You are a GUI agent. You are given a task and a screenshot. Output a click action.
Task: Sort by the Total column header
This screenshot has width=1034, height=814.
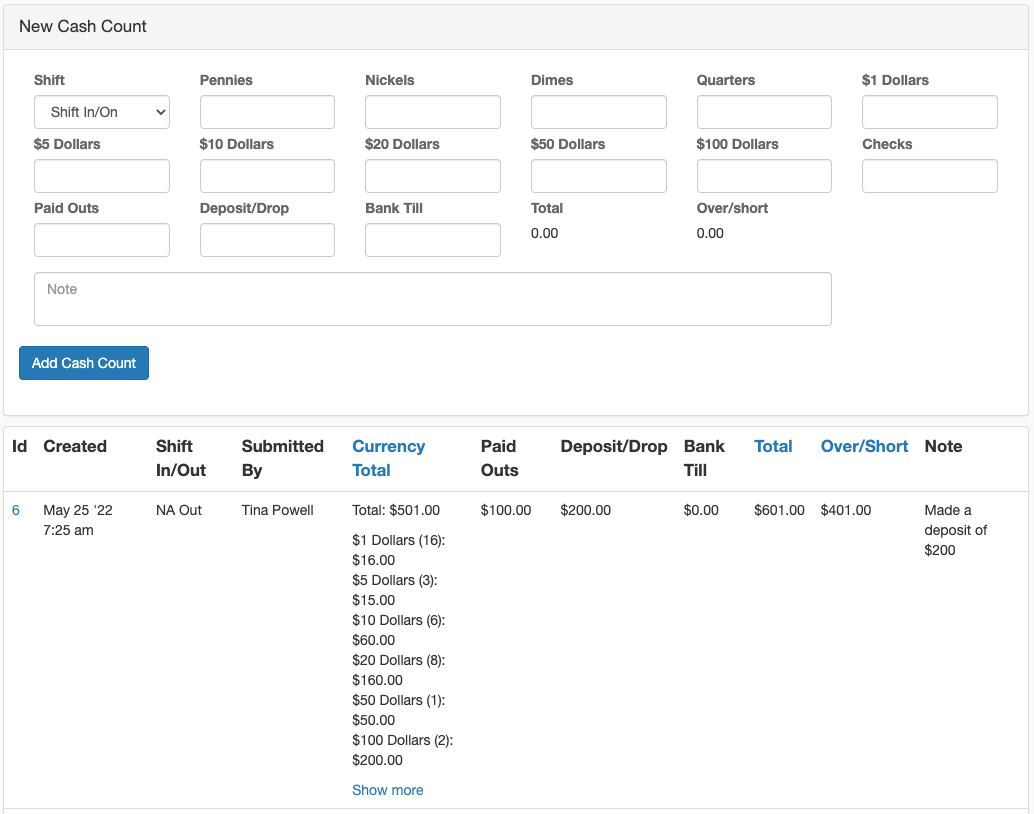coord(773,447)
